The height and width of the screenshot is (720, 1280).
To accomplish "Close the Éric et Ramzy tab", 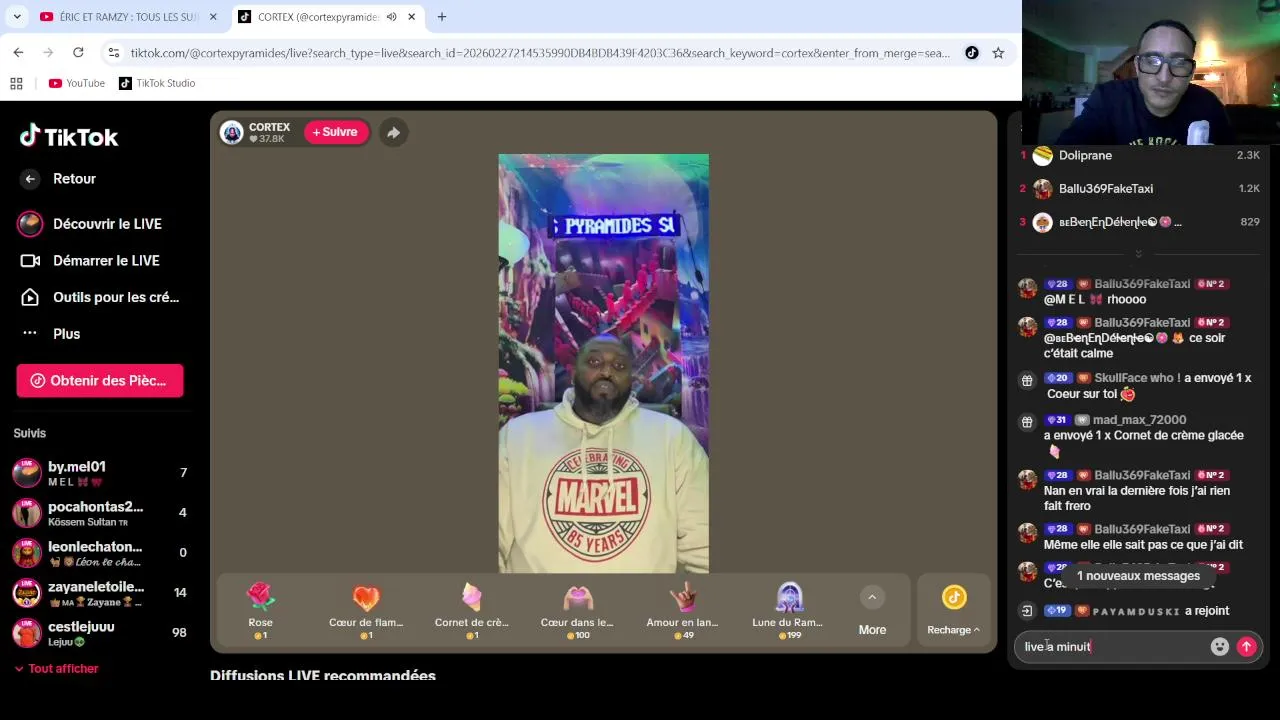I will (x=213, y=17).
